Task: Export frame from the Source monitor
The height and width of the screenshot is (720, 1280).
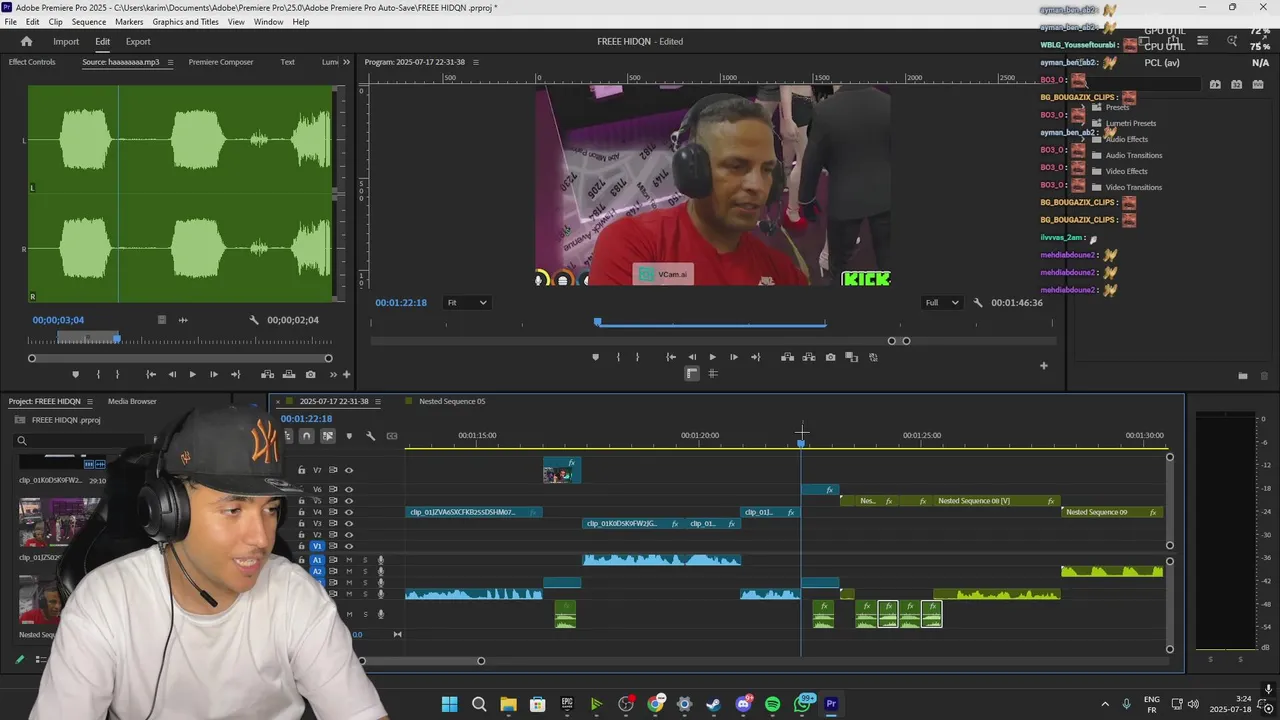Action: [x=310, y=374]
